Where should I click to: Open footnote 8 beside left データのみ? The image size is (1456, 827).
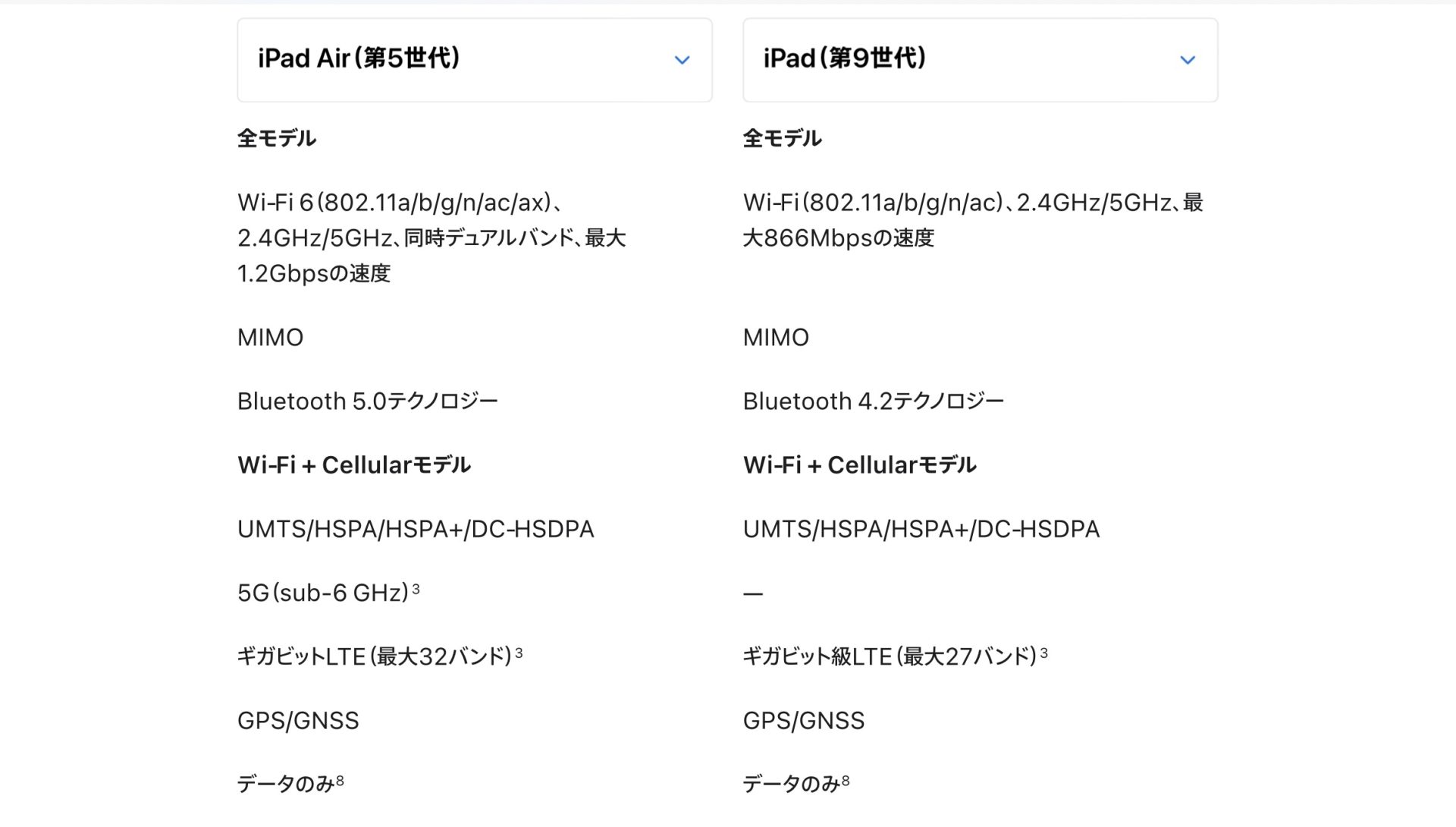pos(340,780)
